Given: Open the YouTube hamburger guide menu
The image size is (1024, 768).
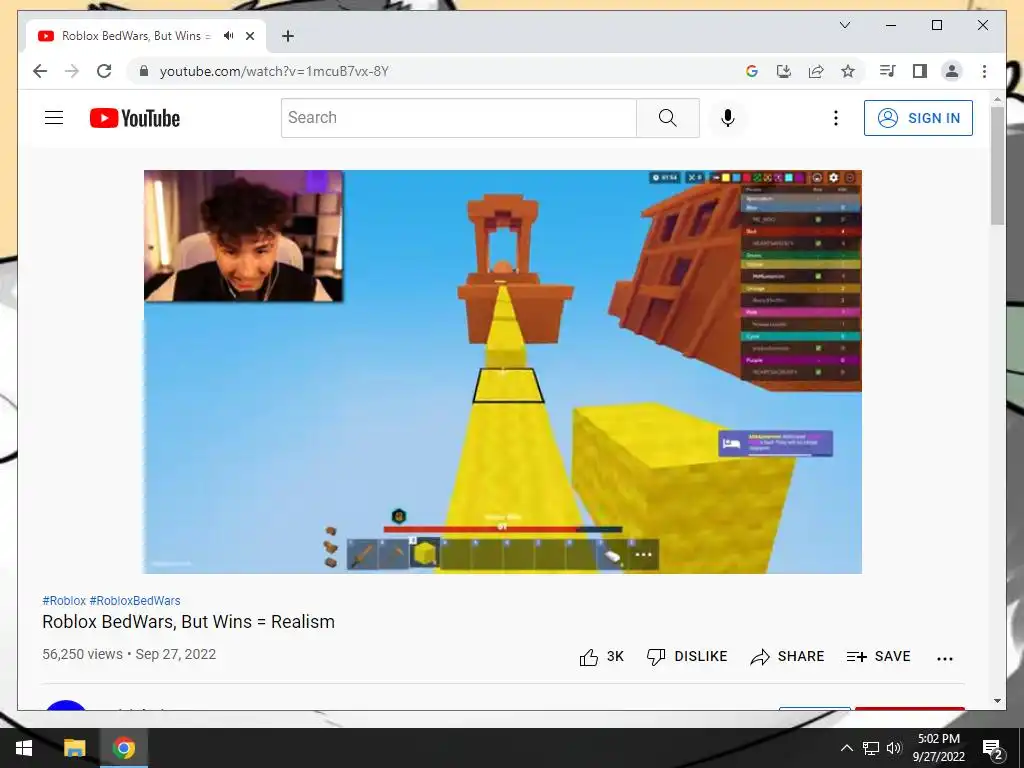Looking at the screenshot, I should point(54,118).
